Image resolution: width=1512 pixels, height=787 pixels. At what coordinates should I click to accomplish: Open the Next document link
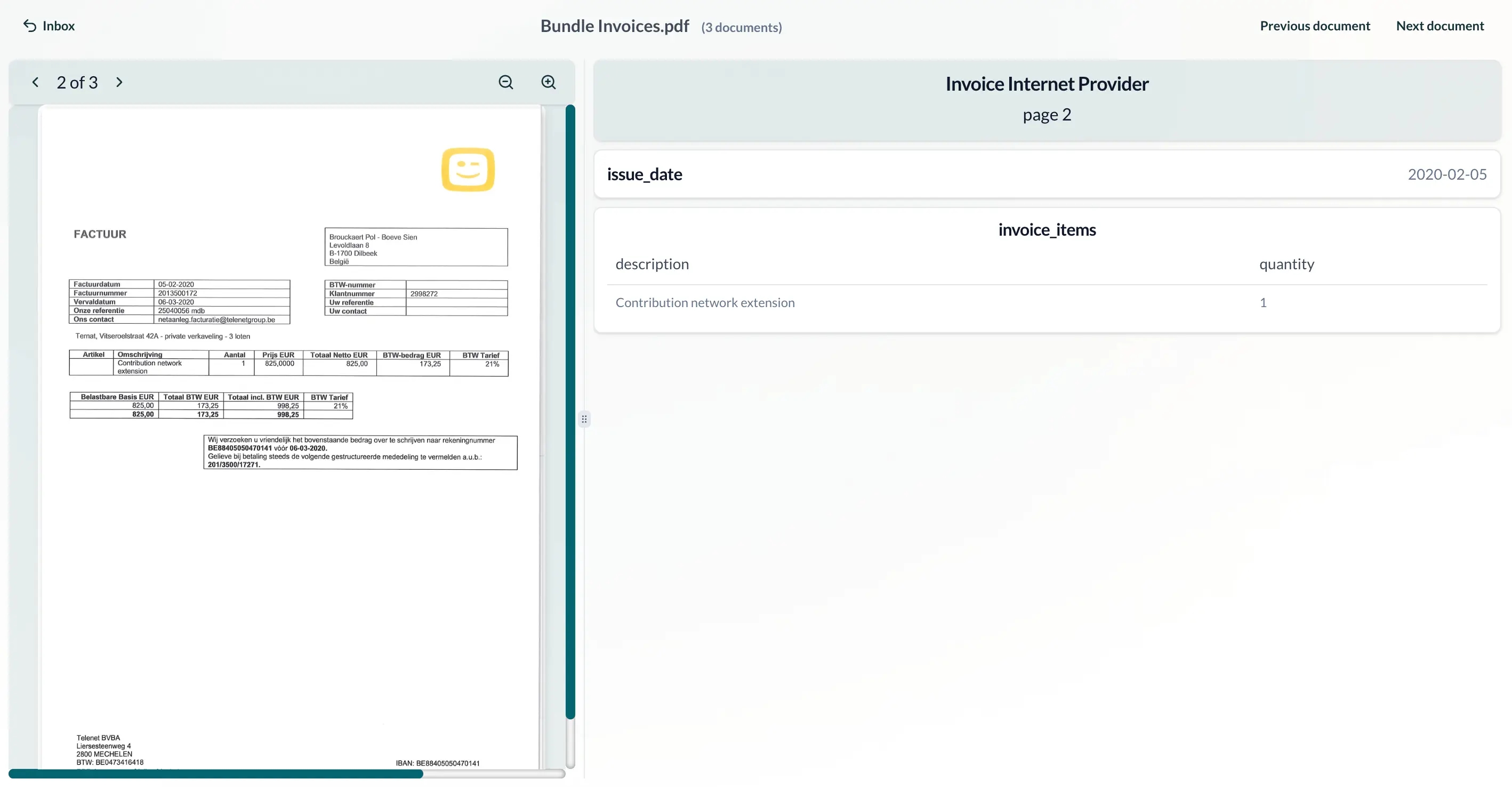[1439, 26]
